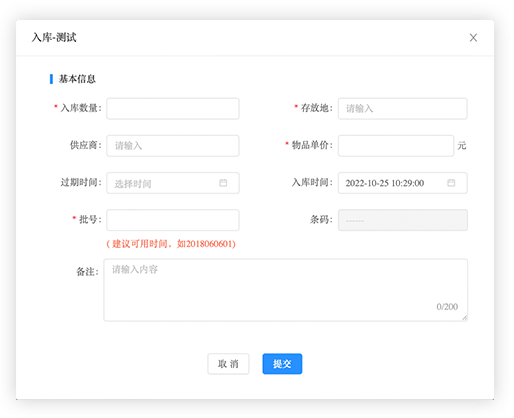The height and width of the screenshot is (418, 514).
Task: Grab the textarea resize handle
Action: point(465,318)
